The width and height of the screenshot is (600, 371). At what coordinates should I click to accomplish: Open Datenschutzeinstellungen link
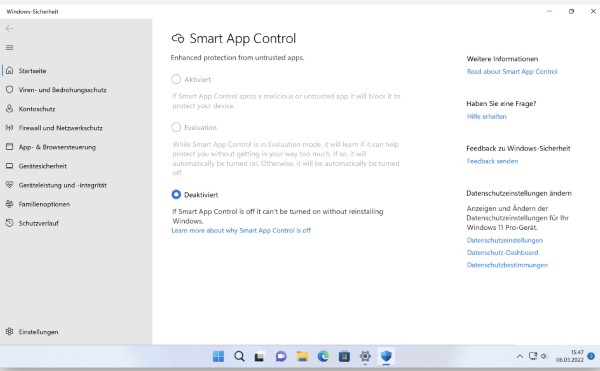(505, 240)
